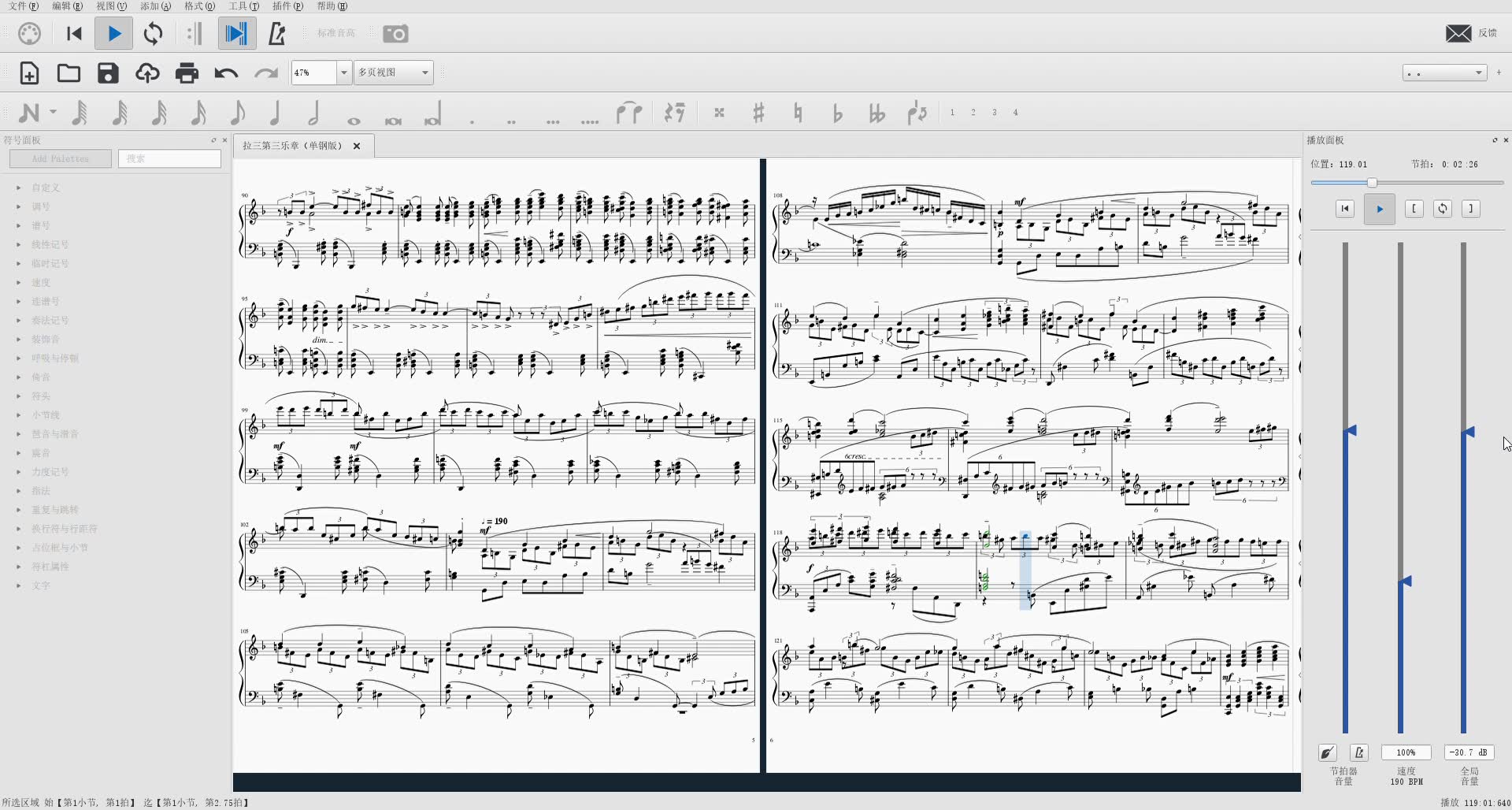Select double whole note duration
1512x810 pixels.
393,121
